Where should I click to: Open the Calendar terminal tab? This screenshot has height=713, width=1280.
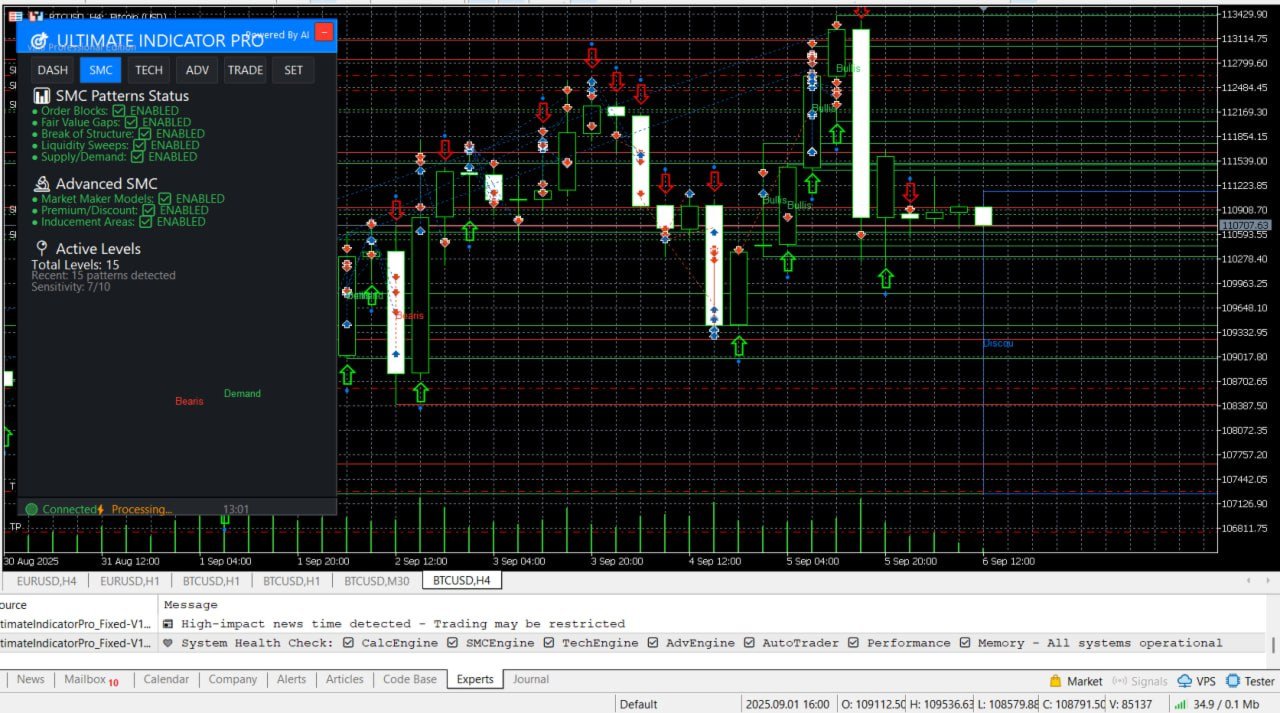166,679
